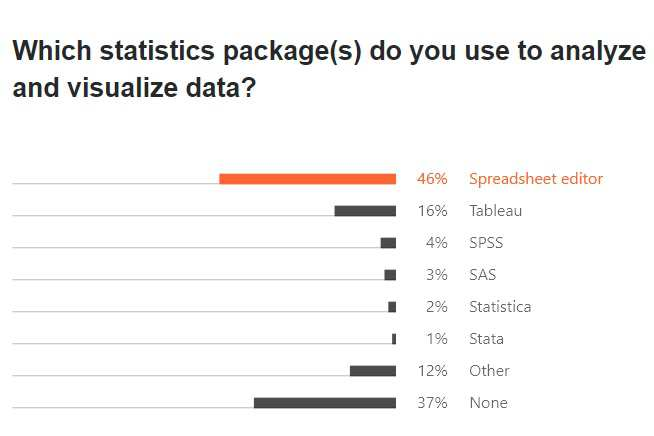Select the Tableau label
This screenshot has height=436, width=654.
coord(495,211)
